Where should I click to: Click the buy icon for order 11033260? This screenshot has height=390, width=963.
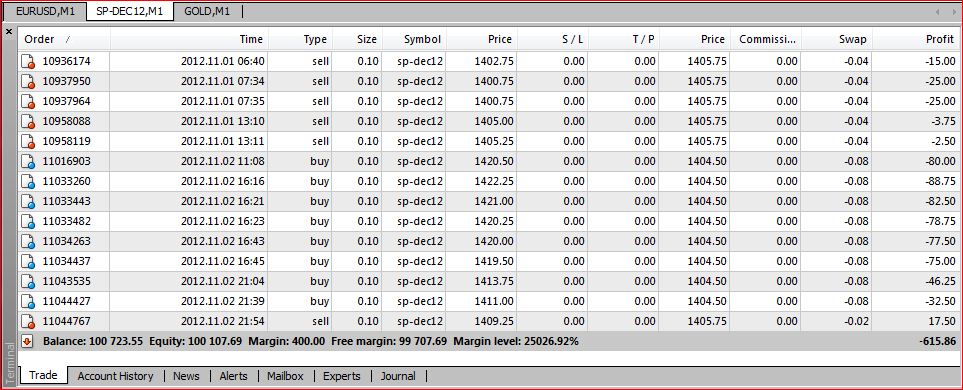(x=28, y=182)
